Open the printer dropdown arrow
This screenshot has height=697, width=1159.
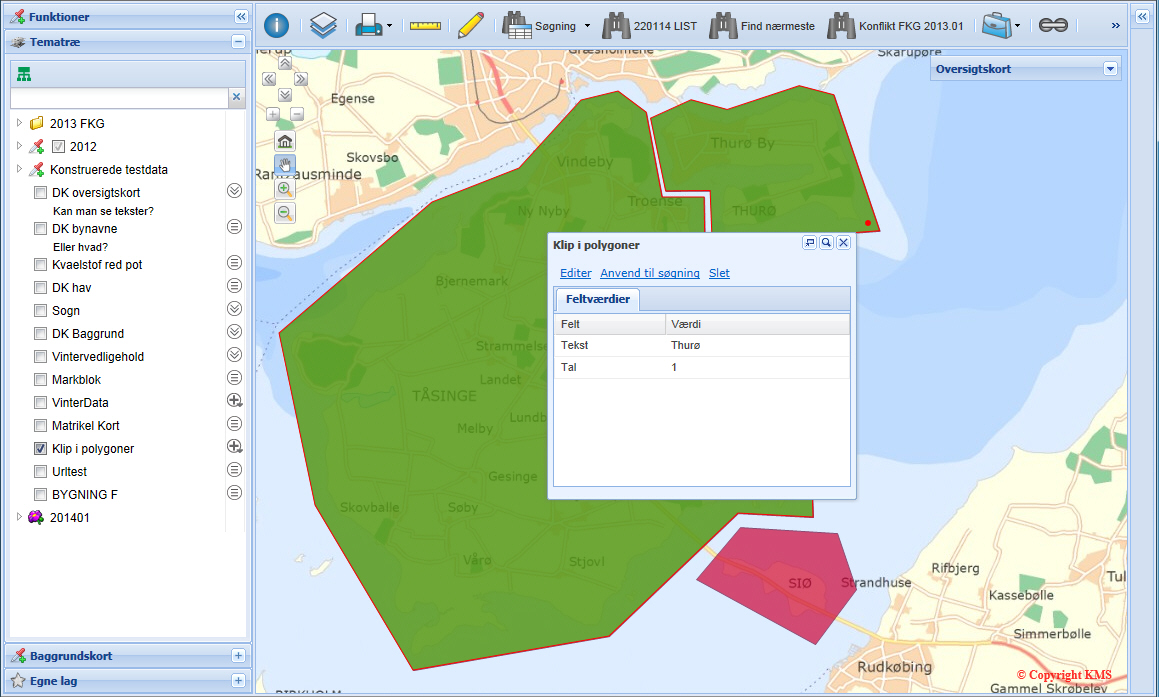390,26
